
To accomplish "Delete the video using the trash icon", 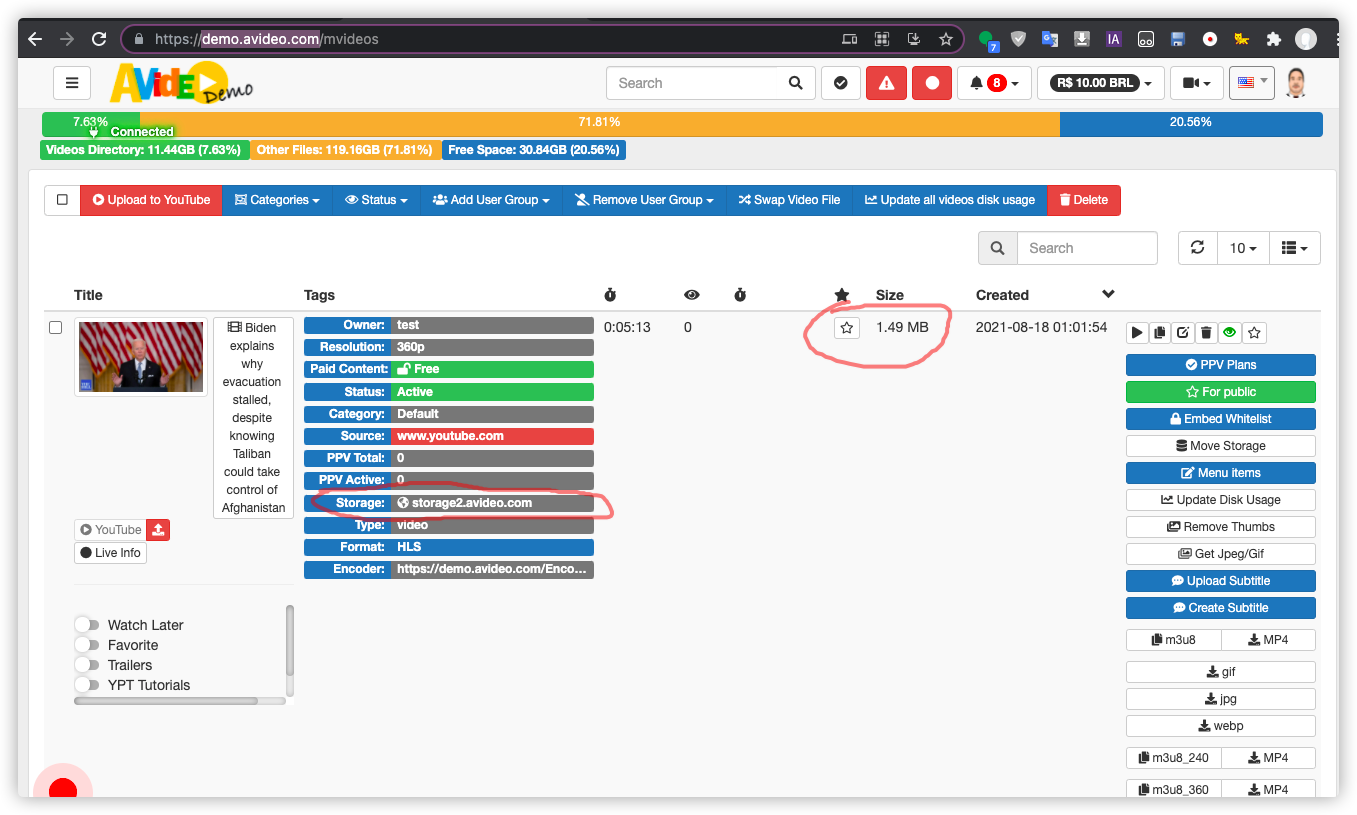I will coord(1206,331).
